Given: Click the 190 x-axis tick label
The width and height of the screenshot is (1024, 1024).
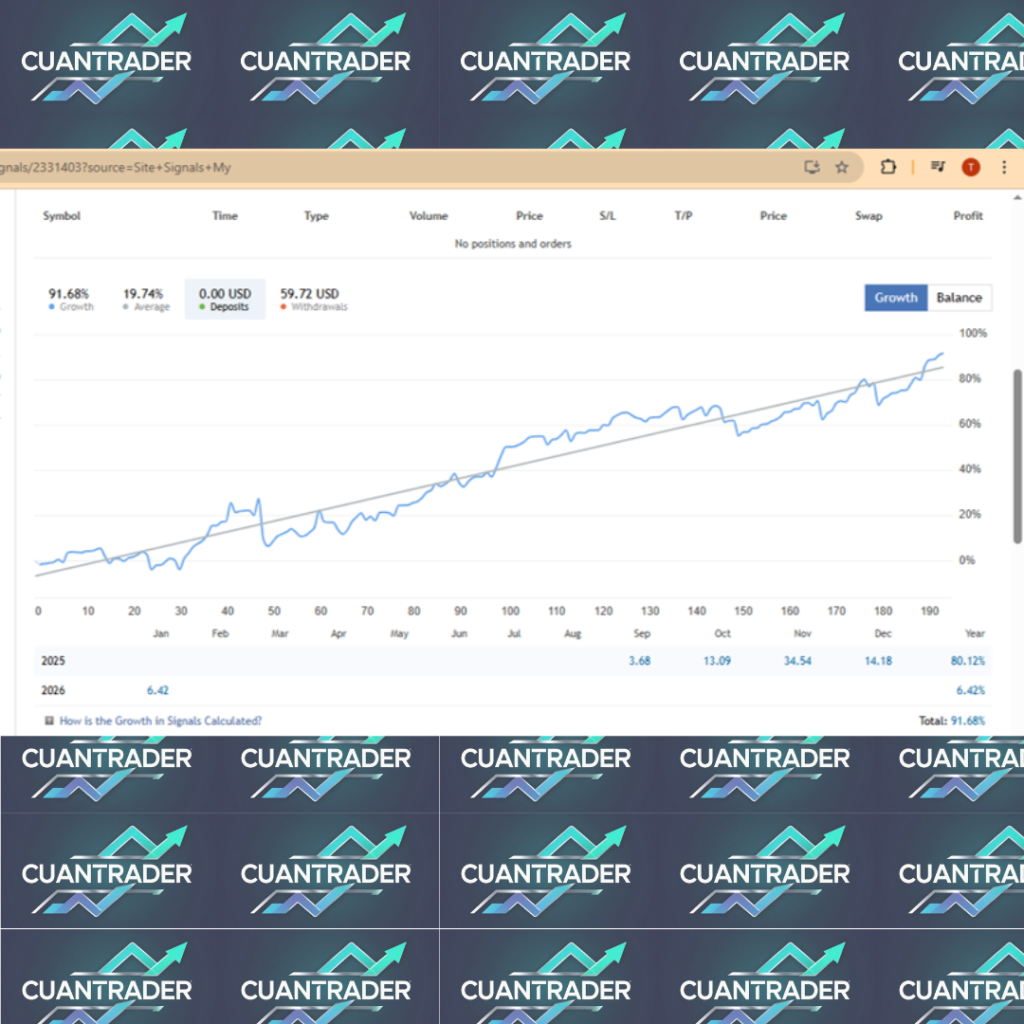Looking at the screenshot, I should click(x=929, y=611).
